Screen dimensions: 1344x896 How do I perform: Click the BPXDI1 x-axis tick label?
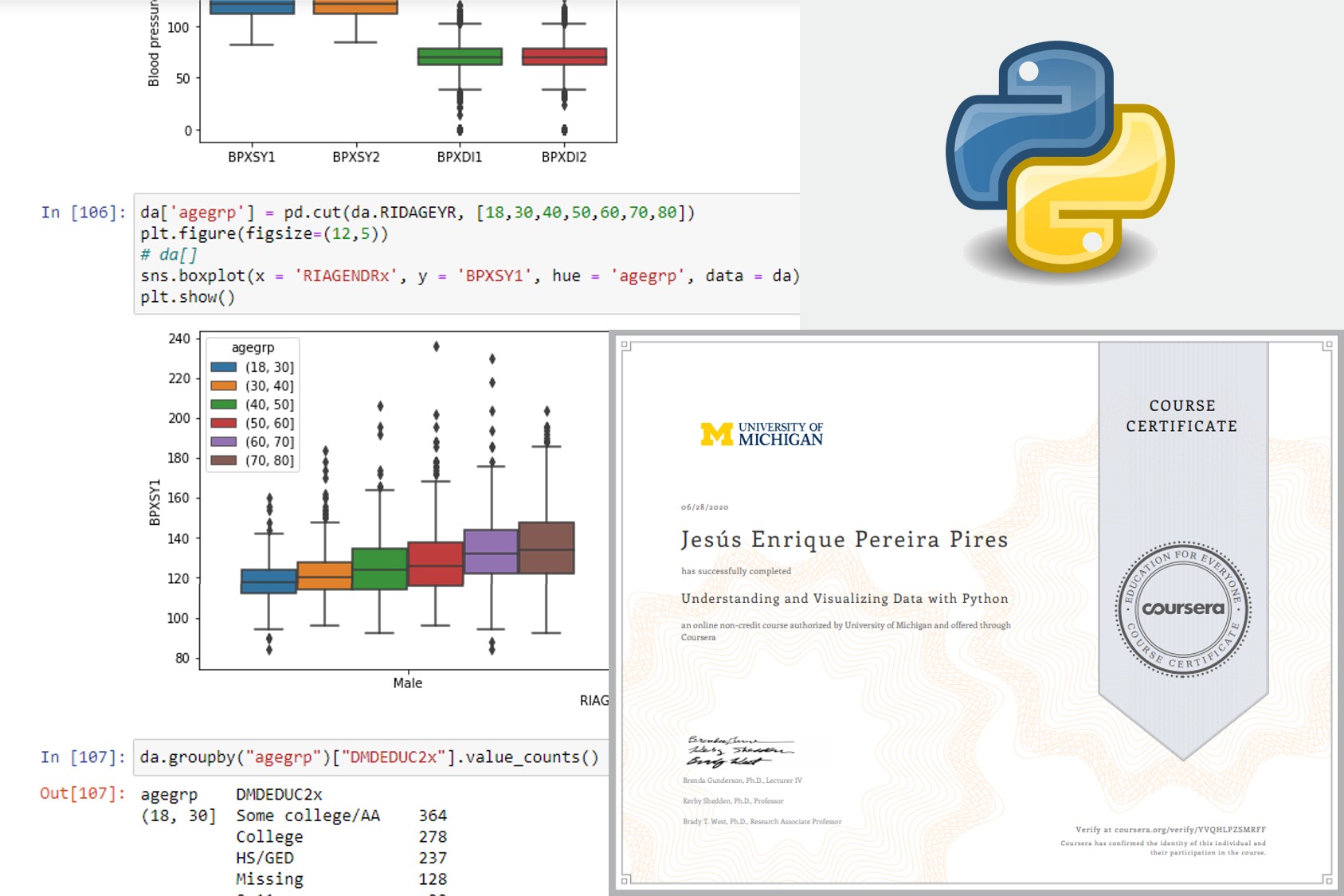point(460,157)
